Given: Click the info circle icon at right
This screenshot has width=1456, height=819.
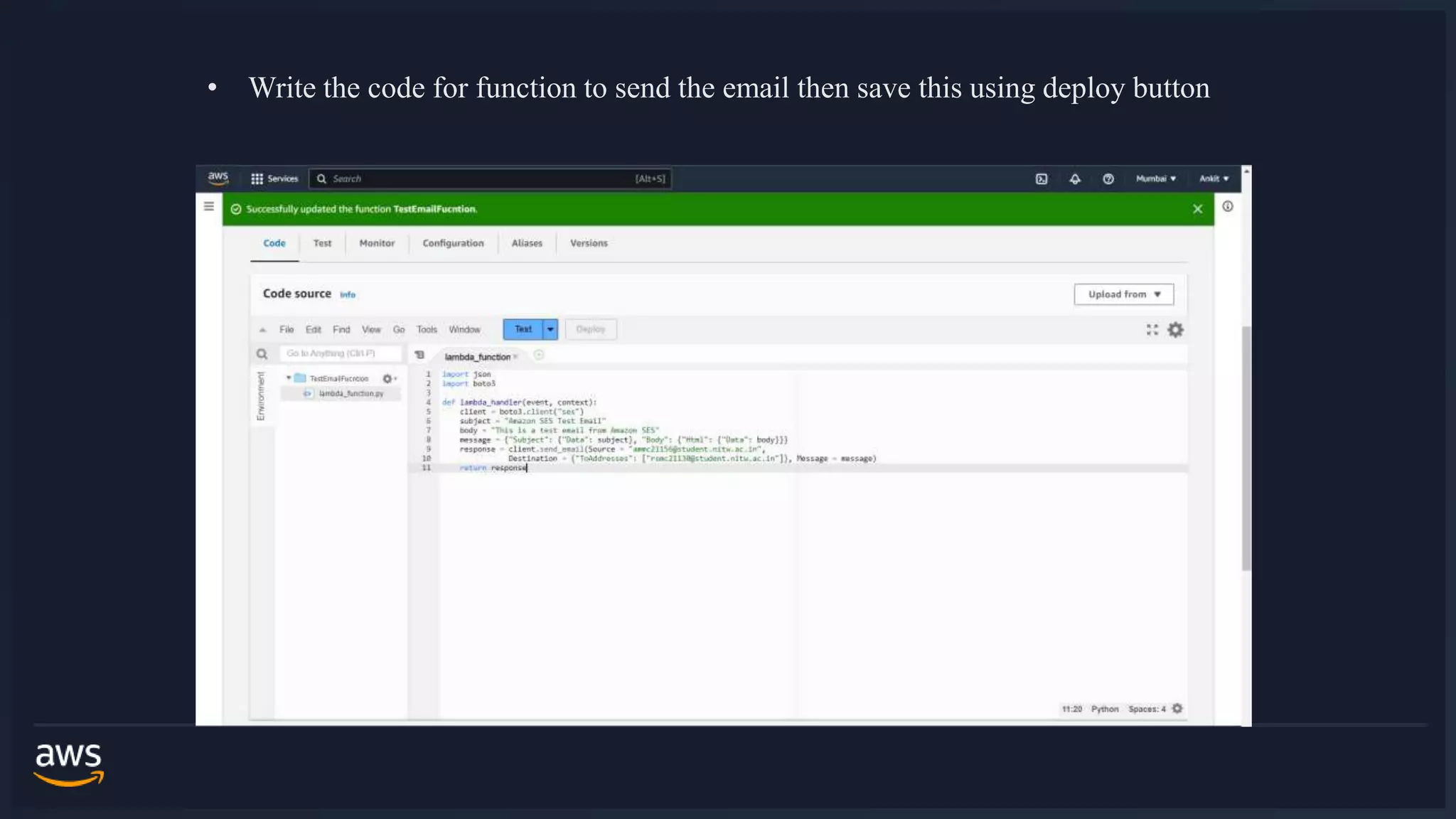Looking at the screenshot, I should click(x=1228, y=206).
